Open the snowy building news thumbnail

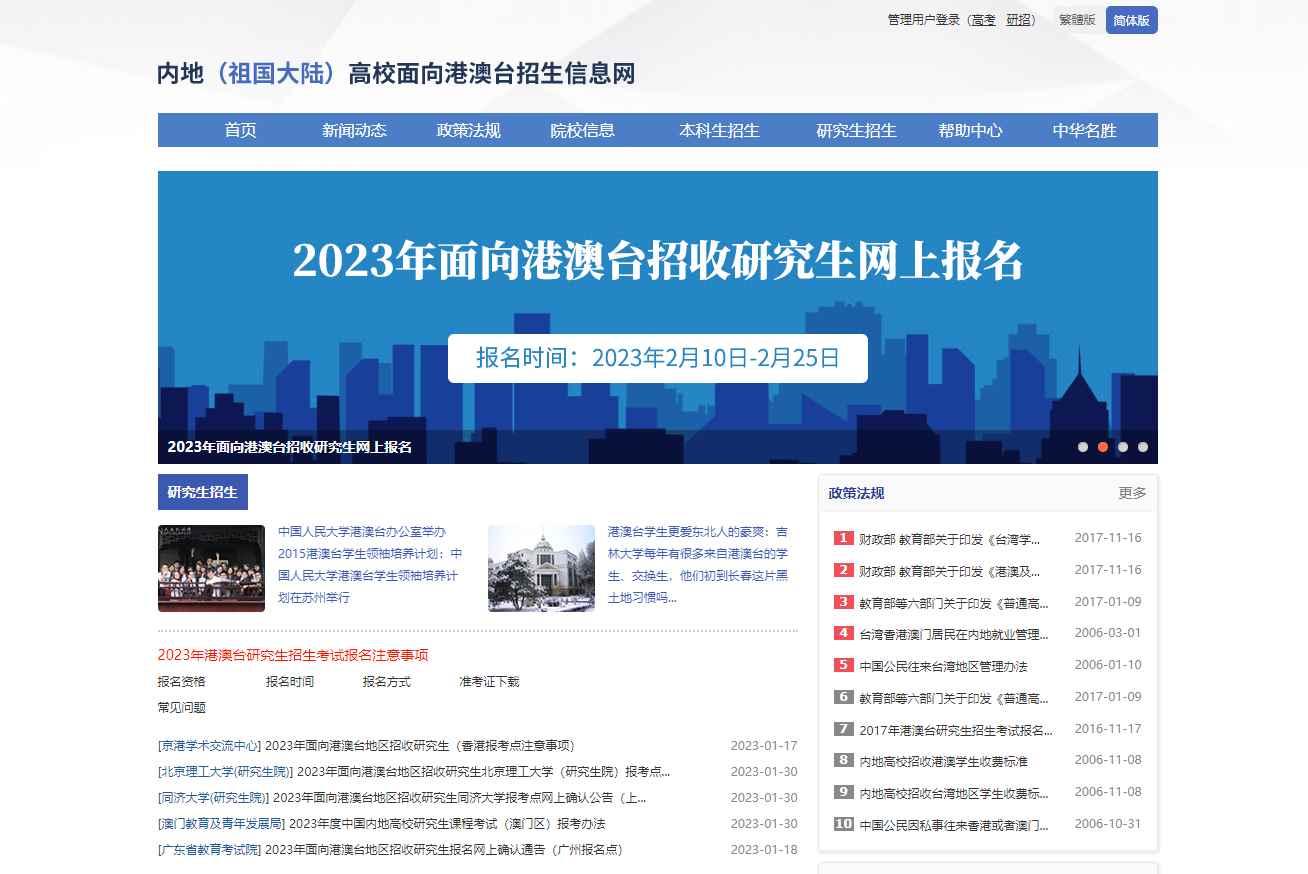click(541, 568)
